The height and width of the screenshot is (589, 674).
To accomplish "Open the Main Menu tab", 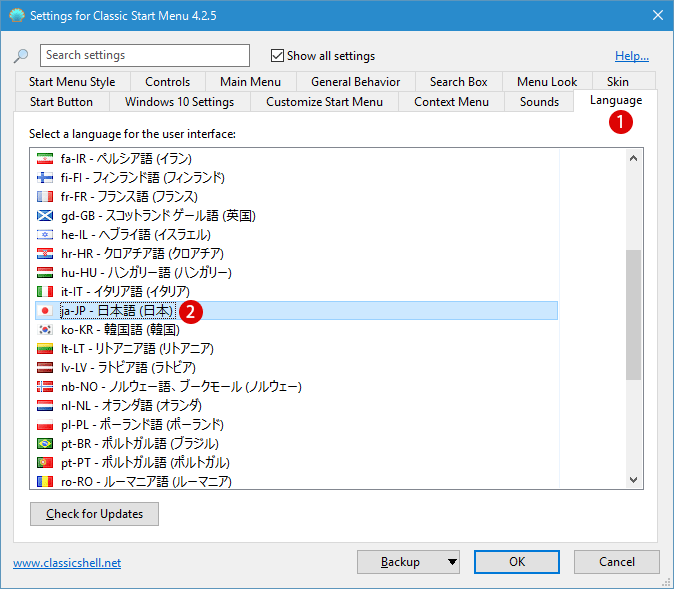I will coord(251,82).
